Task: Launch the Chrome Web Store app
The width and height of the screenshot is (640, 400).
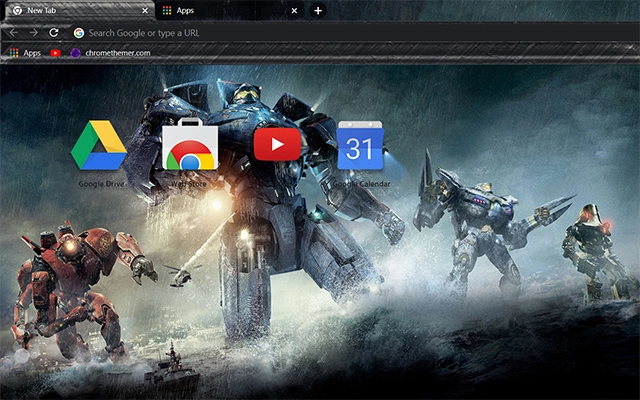Action: (190, 144)
